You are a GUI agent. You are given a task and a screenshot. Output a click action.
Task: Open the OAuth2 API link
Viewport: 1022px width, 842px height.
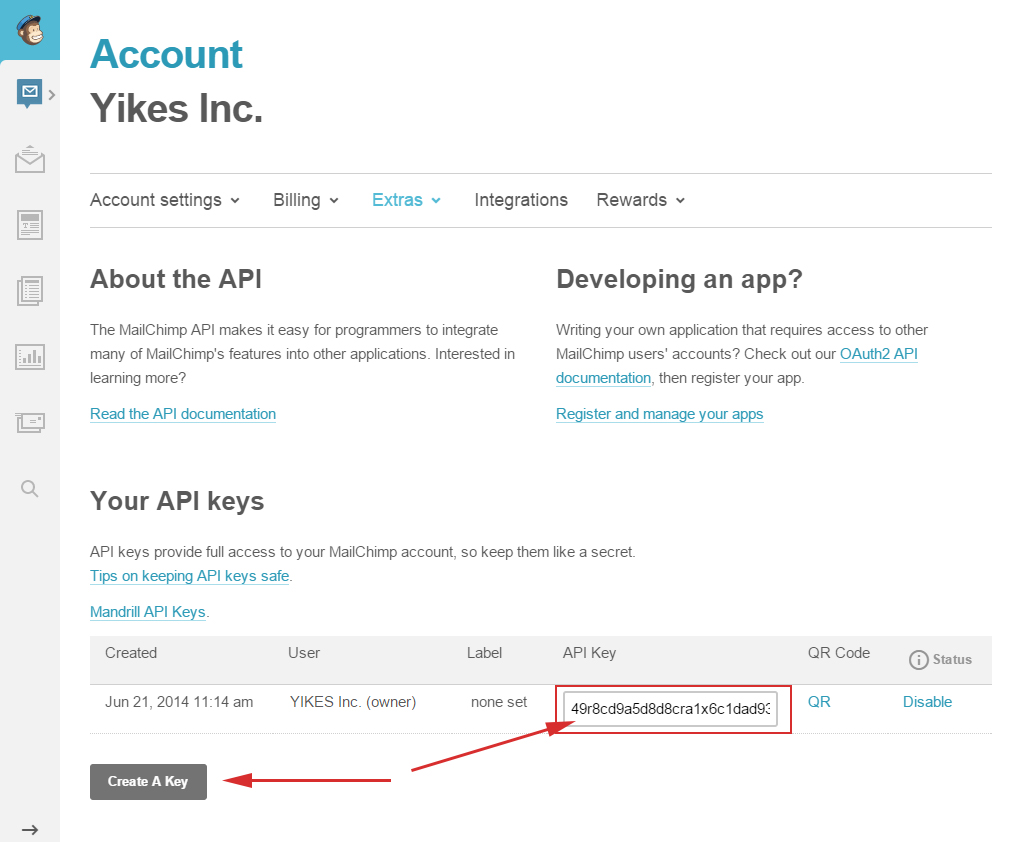(x=879, y=354)
